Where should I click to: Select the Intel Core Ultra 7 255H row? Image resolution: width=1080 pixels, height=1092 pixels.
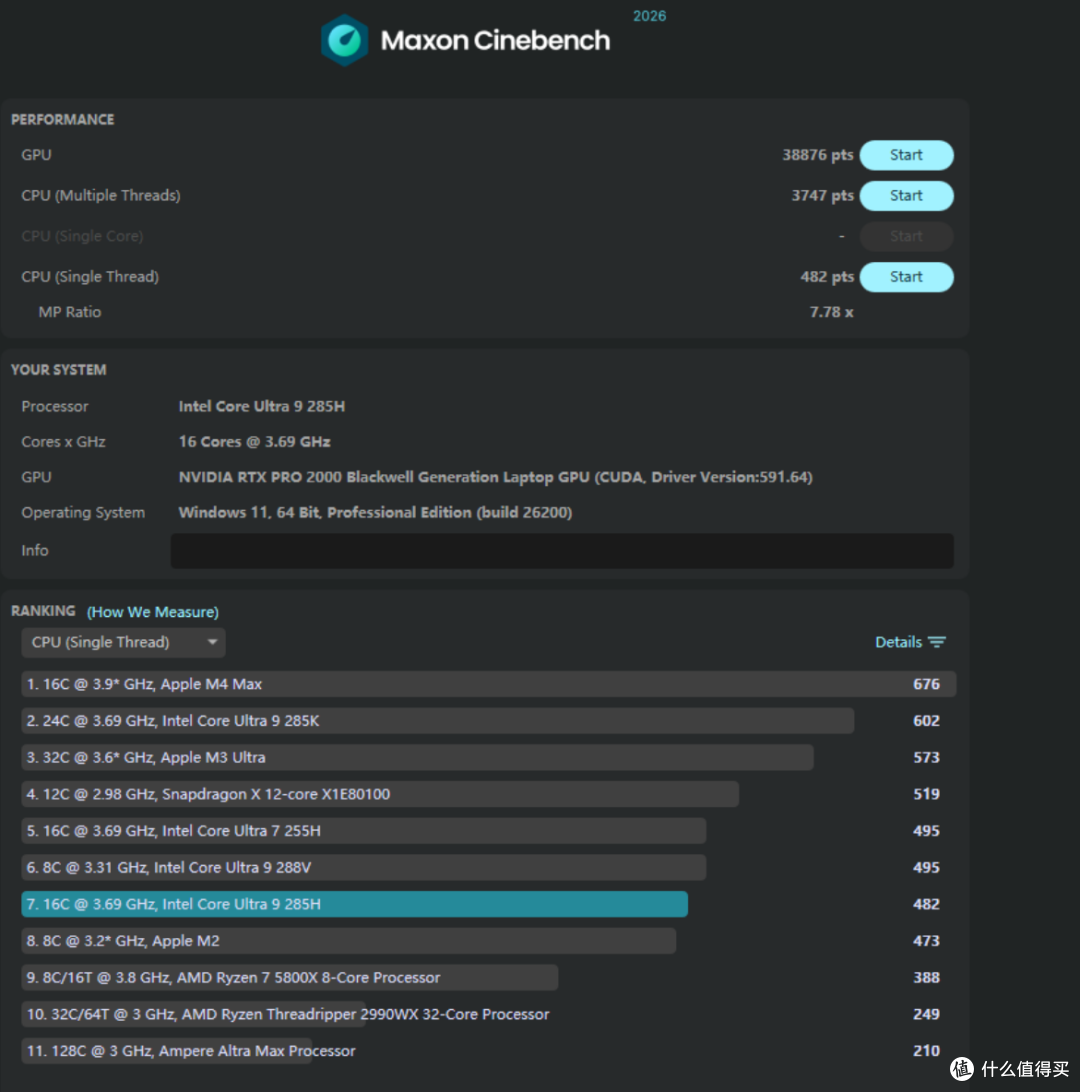tap(488, 831)
